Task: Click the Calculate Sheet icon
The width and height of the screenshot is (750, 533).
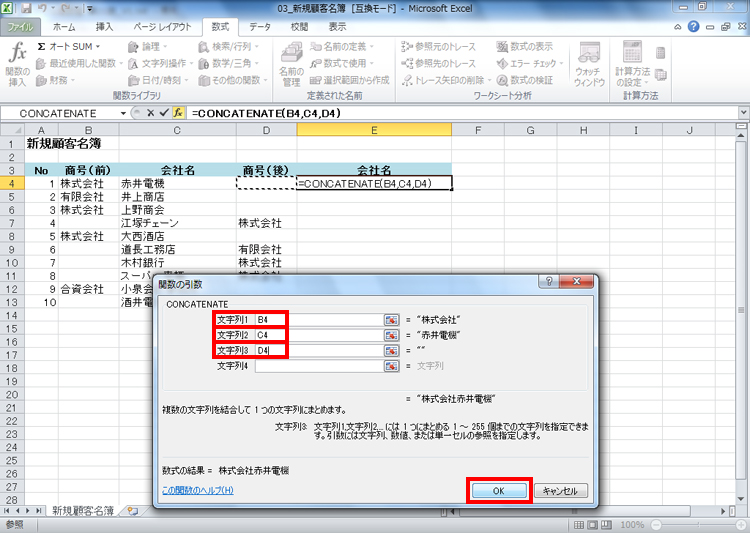Action: coord(661,74)
